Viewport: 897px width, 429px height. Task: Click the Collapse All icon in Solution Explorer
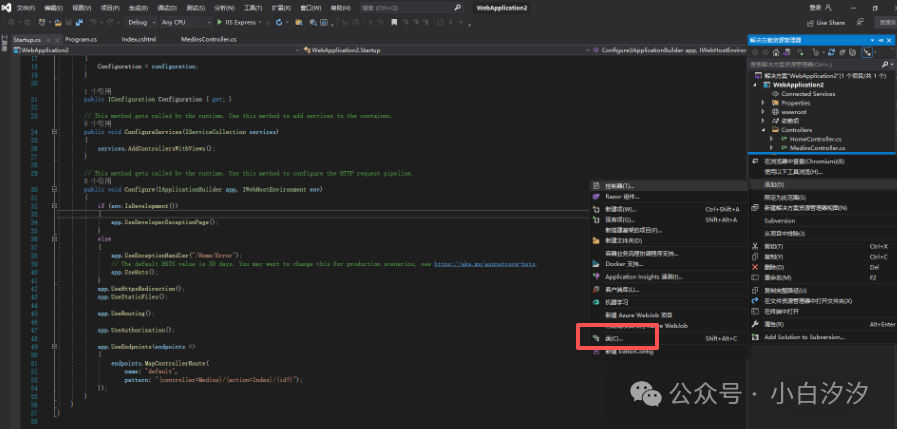[842, 52]
